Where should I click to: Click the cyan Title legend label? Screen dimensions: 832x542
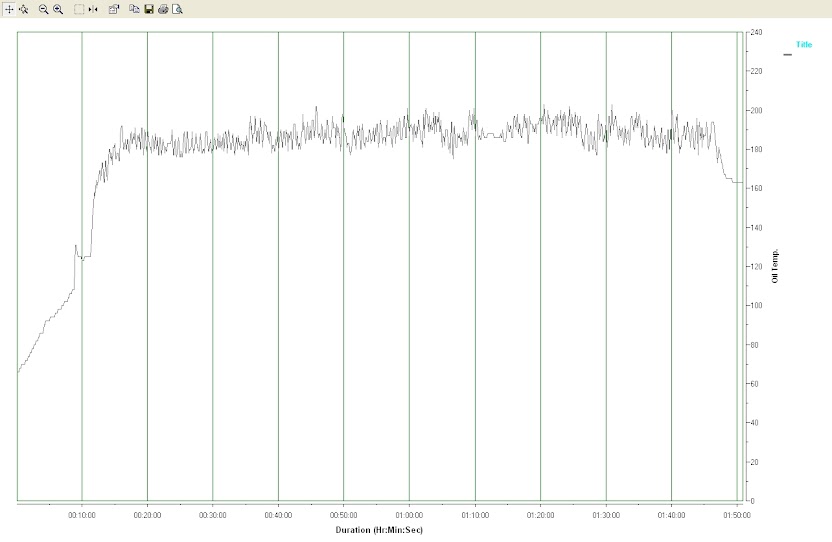[x=804, y=45]
